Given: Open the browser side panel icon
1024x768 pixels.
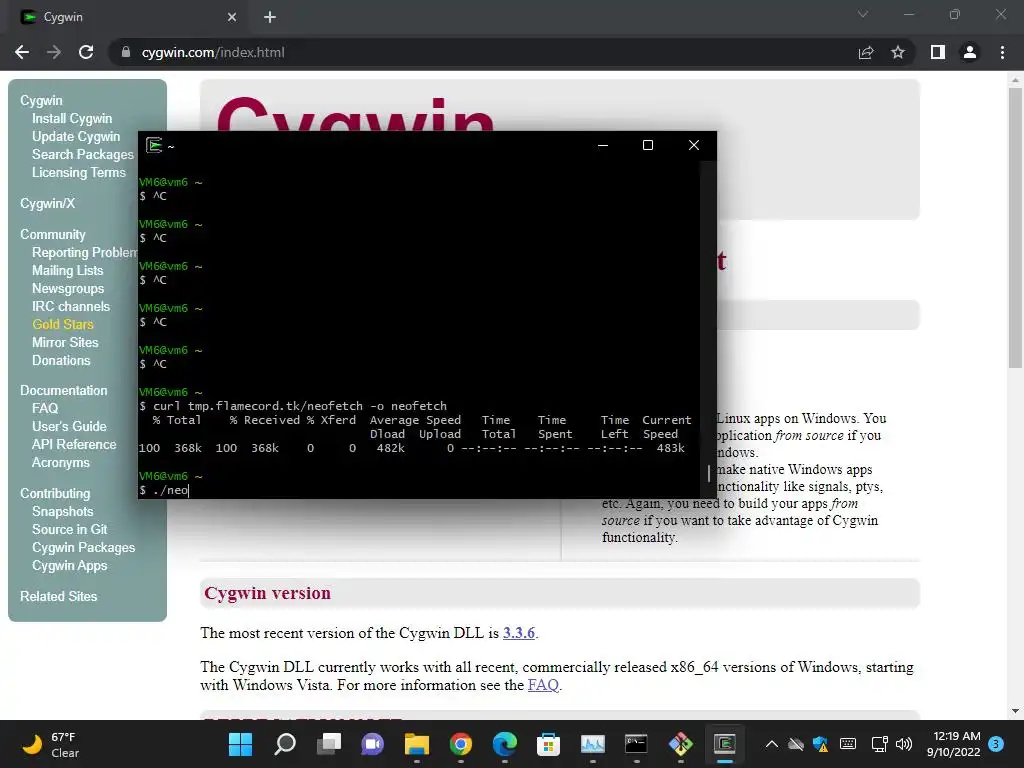Looking at the screenshot, I should click(938, 52).
